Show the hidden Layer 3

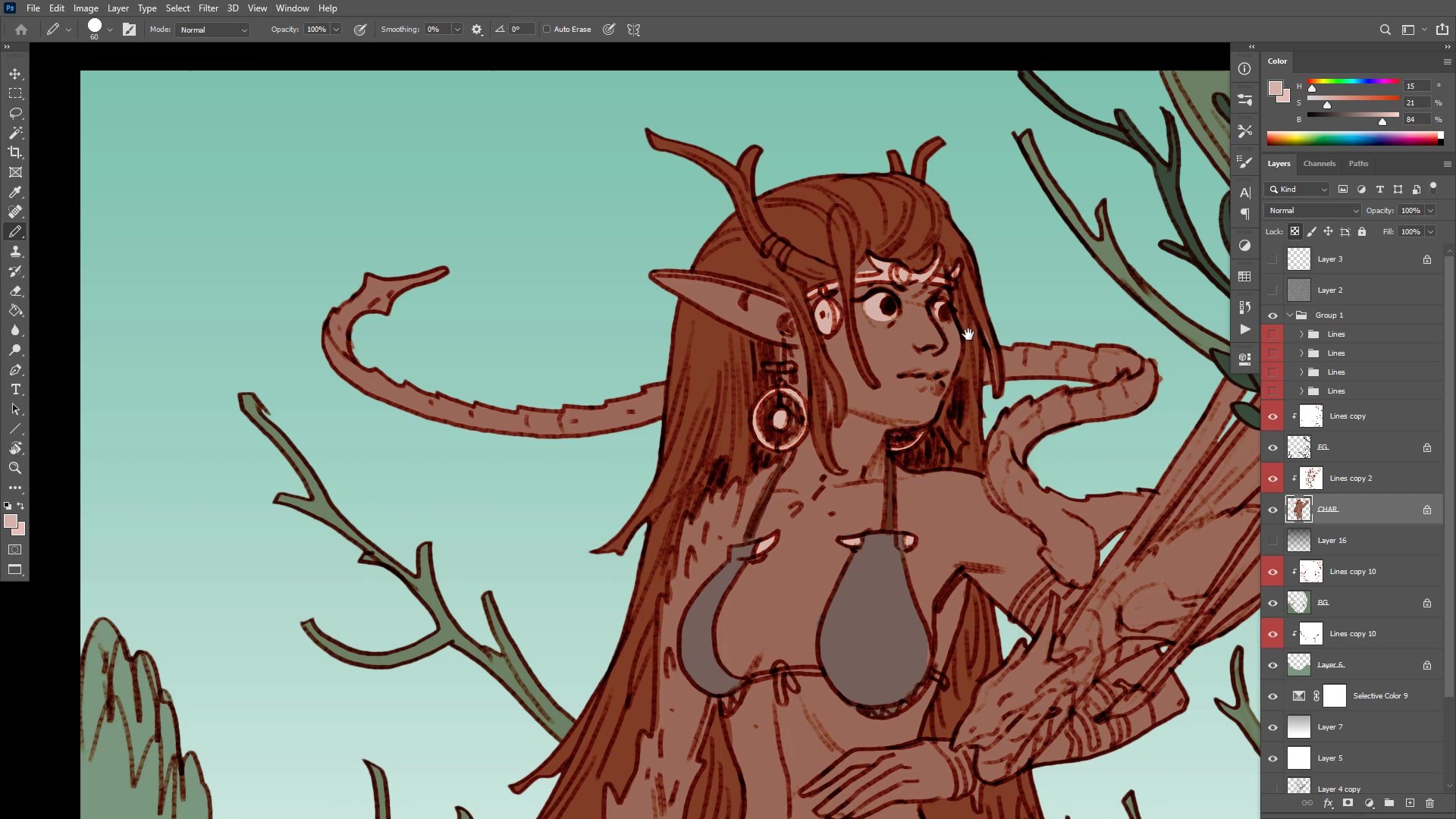[1272, 259]
